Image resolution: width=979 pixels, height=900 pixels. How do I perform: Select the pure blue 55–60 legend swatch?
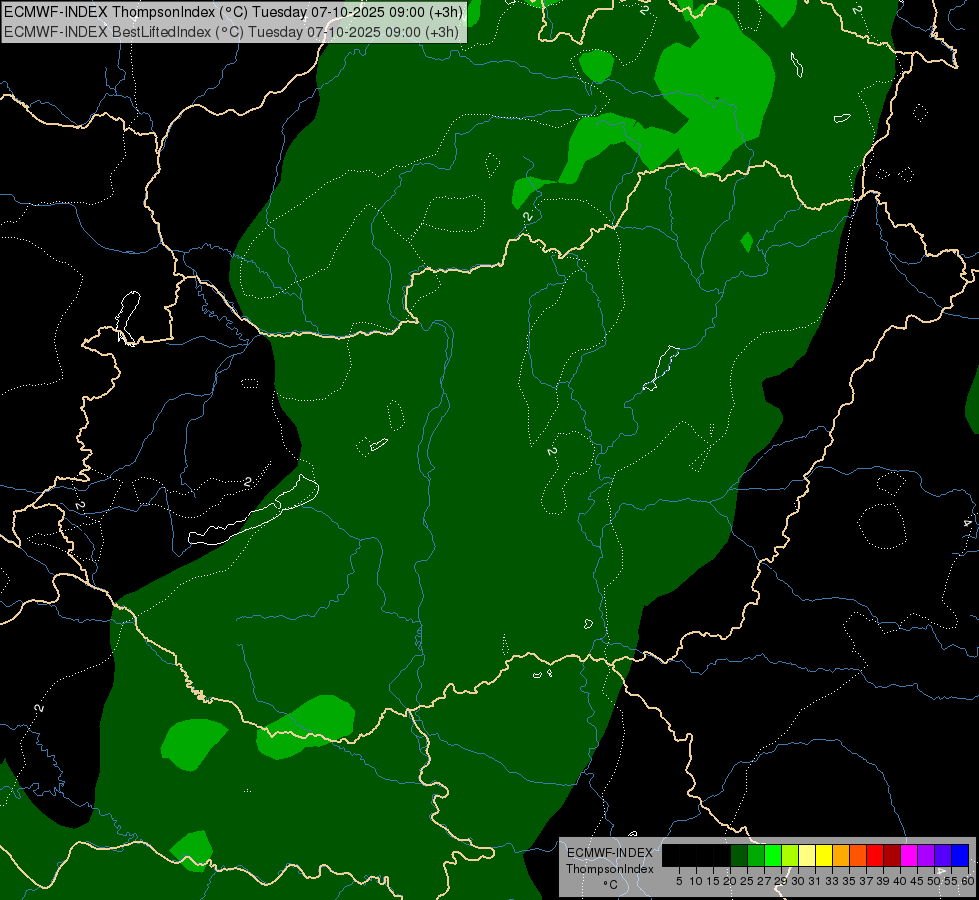coord(960,855)
